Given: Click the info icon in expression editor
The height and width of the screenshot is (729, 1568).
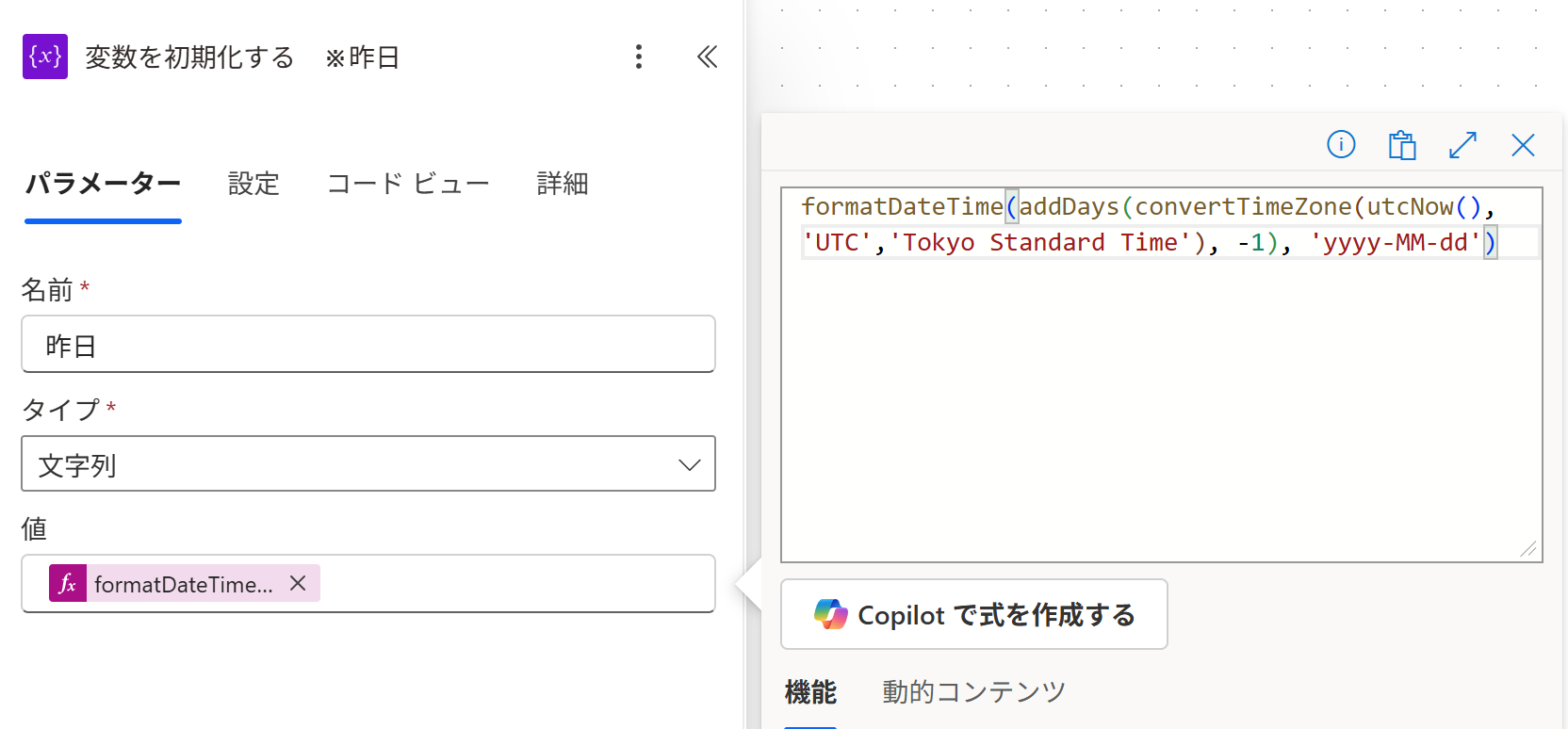Looking at the screenshot, I should pyautogui.click(x=1341, y=144).
